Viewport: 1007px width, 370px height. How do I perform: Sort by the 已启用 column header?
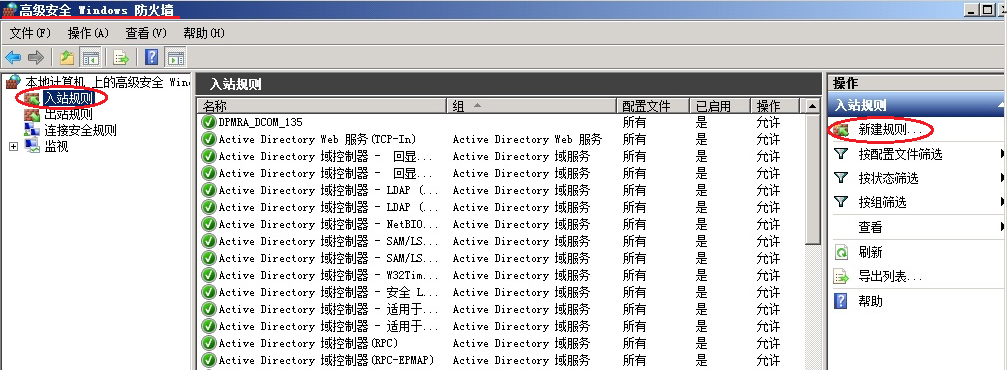[x=719, y=106]
